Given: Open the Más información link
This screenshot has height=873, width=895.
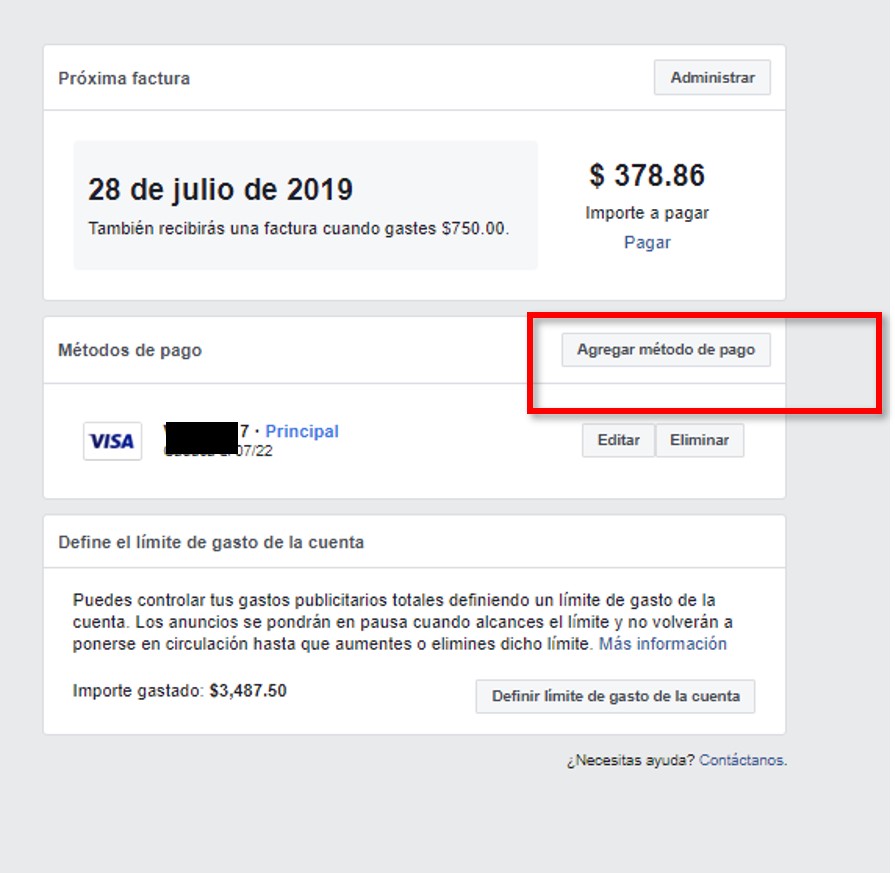Looking at the screenshot, I should pyautogui.click(x=663, y=643).
